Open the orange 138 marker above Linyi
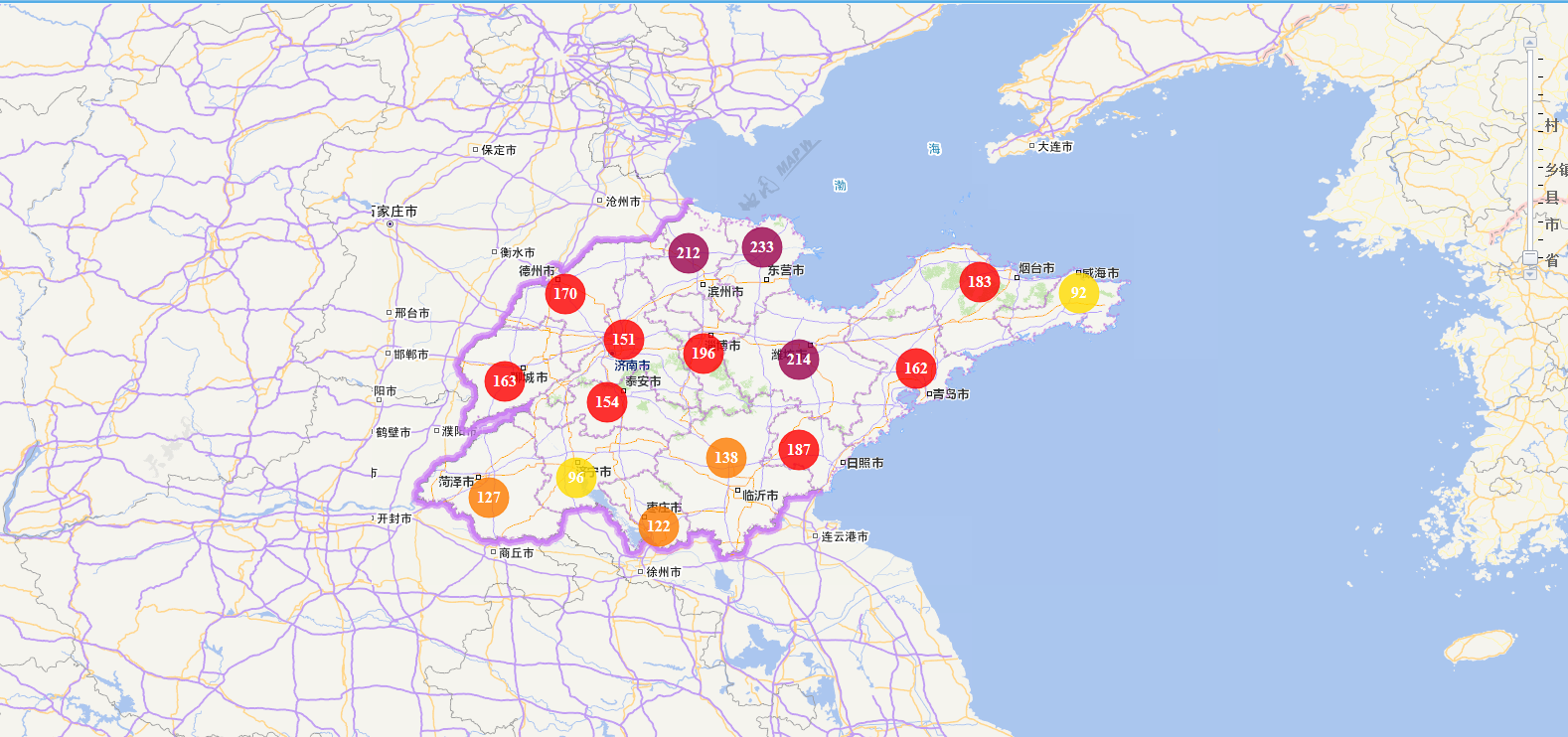This screenshot has width=1568, height=737. tap(726, 458)
